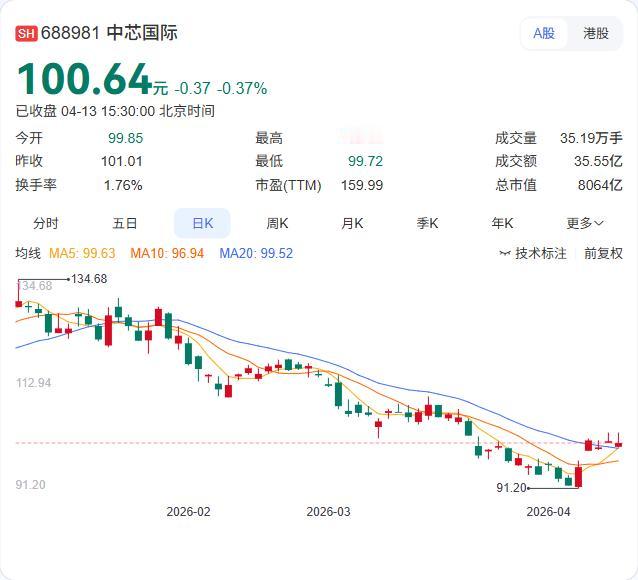
Task: Click the stock name 688981 中芯国际
Action: [x=109, y=33]
